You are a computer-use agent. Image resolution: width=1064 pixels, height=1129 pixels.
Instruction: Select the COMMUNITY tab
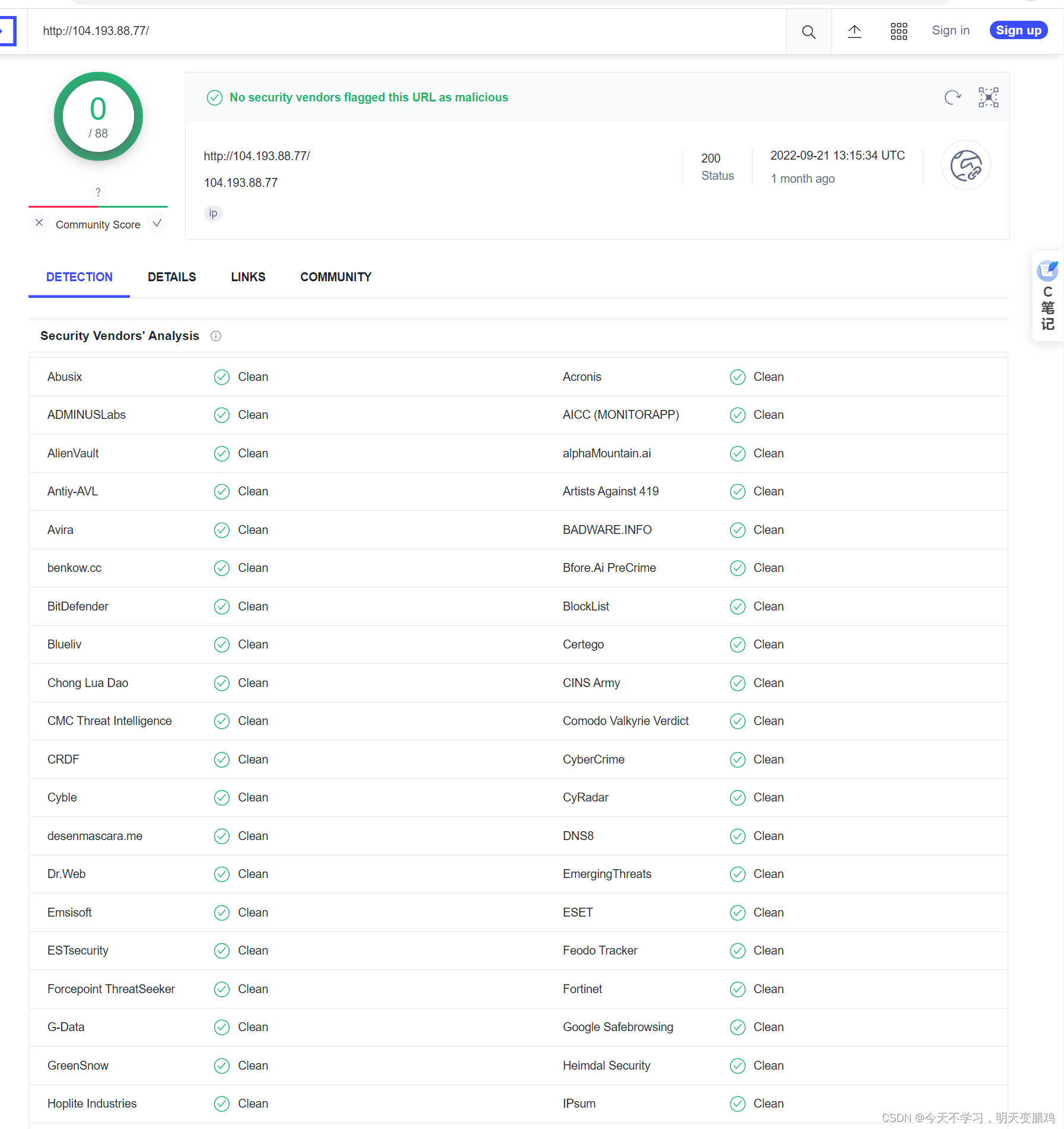coord(336,277)
